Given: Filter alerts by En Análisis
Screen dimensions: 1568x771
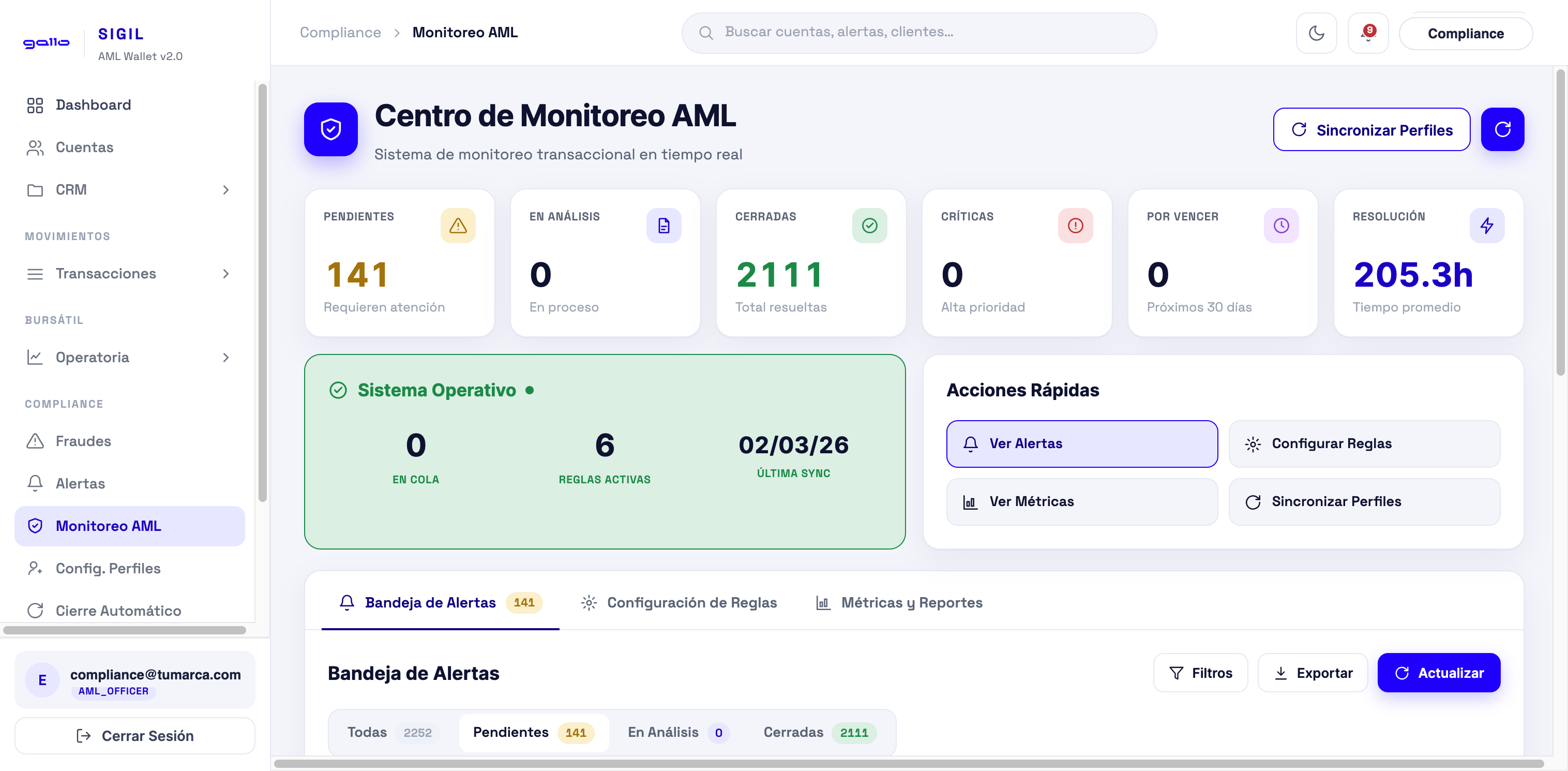Looking at the screenshot, I should pos(677,732).
